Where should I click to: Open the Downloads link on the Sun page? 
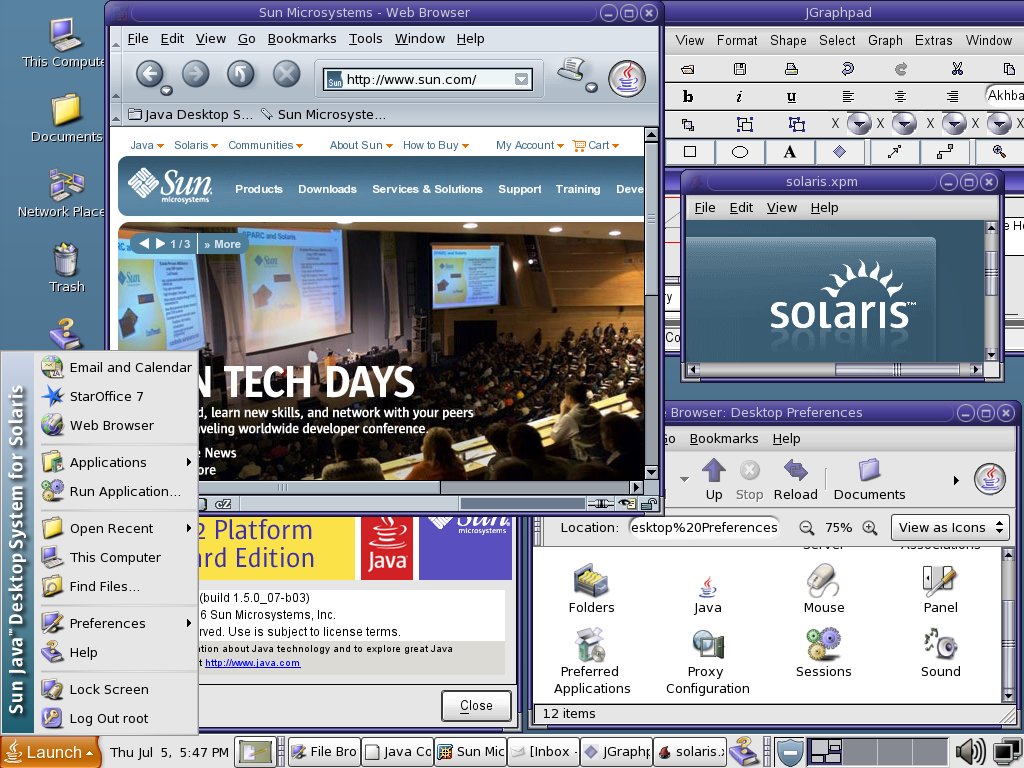click(327, 189)
